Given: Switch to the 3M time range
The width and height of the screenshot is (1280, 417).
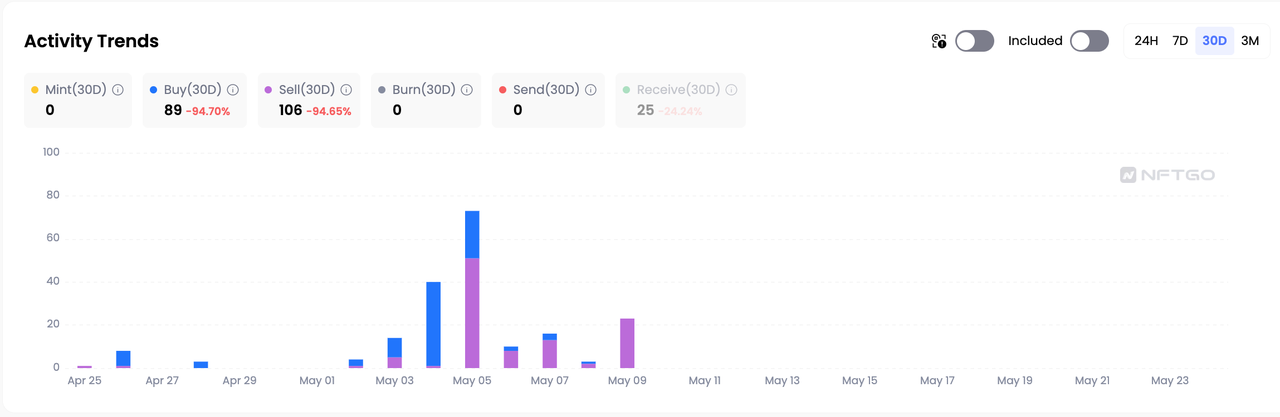Looking at the screenshot, I should [1250, 41].
